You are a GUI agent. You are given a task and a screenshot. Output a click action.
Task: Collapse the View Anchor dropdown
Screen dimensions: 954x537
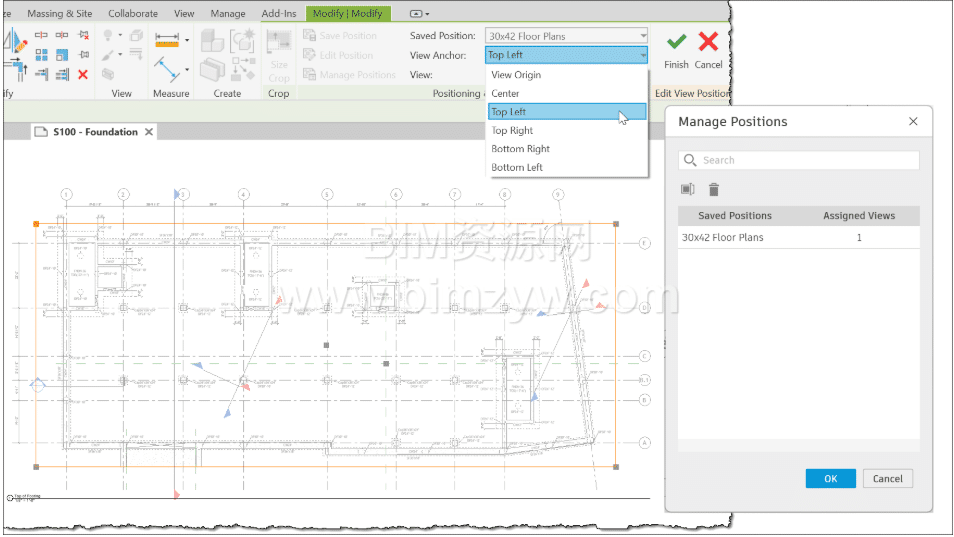642,55
